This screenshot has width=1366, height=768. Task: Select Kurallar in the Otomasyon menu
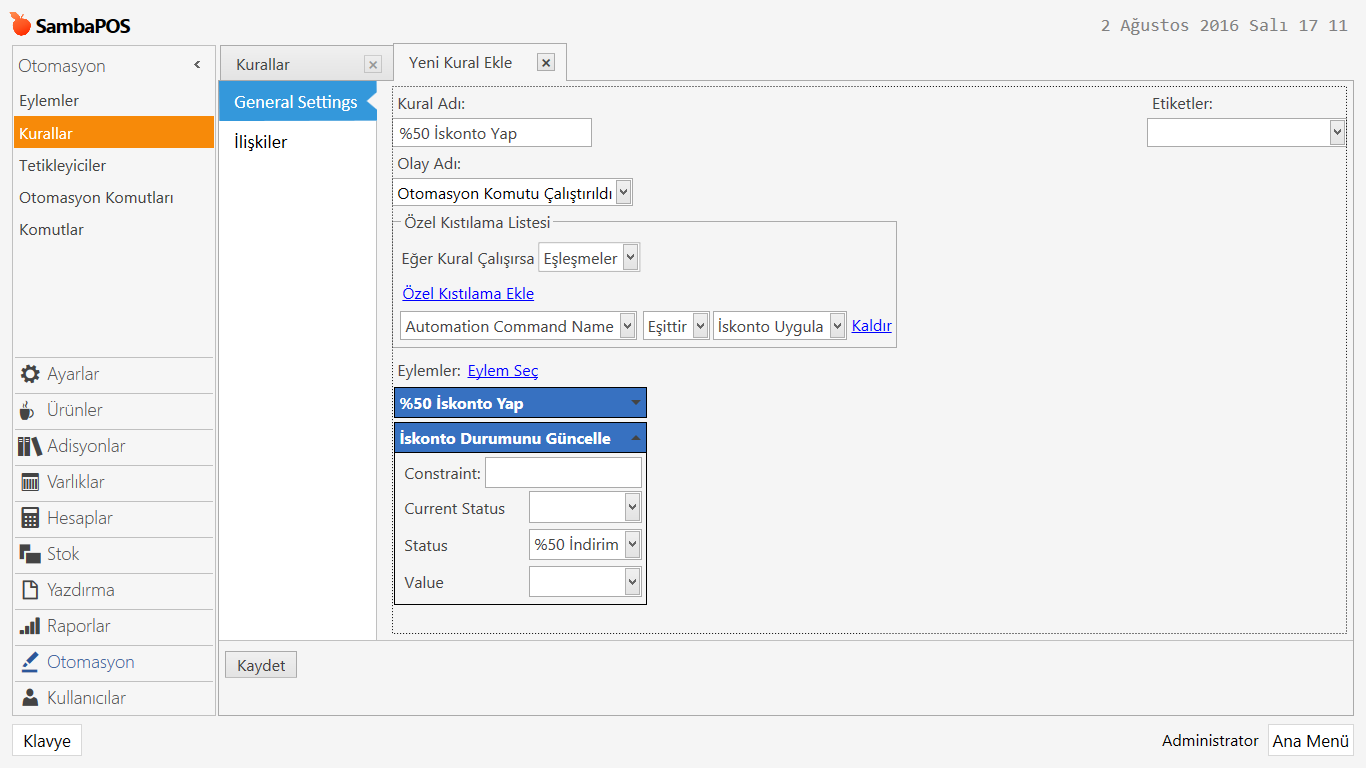pyautogui.click(x=114, y=133)
